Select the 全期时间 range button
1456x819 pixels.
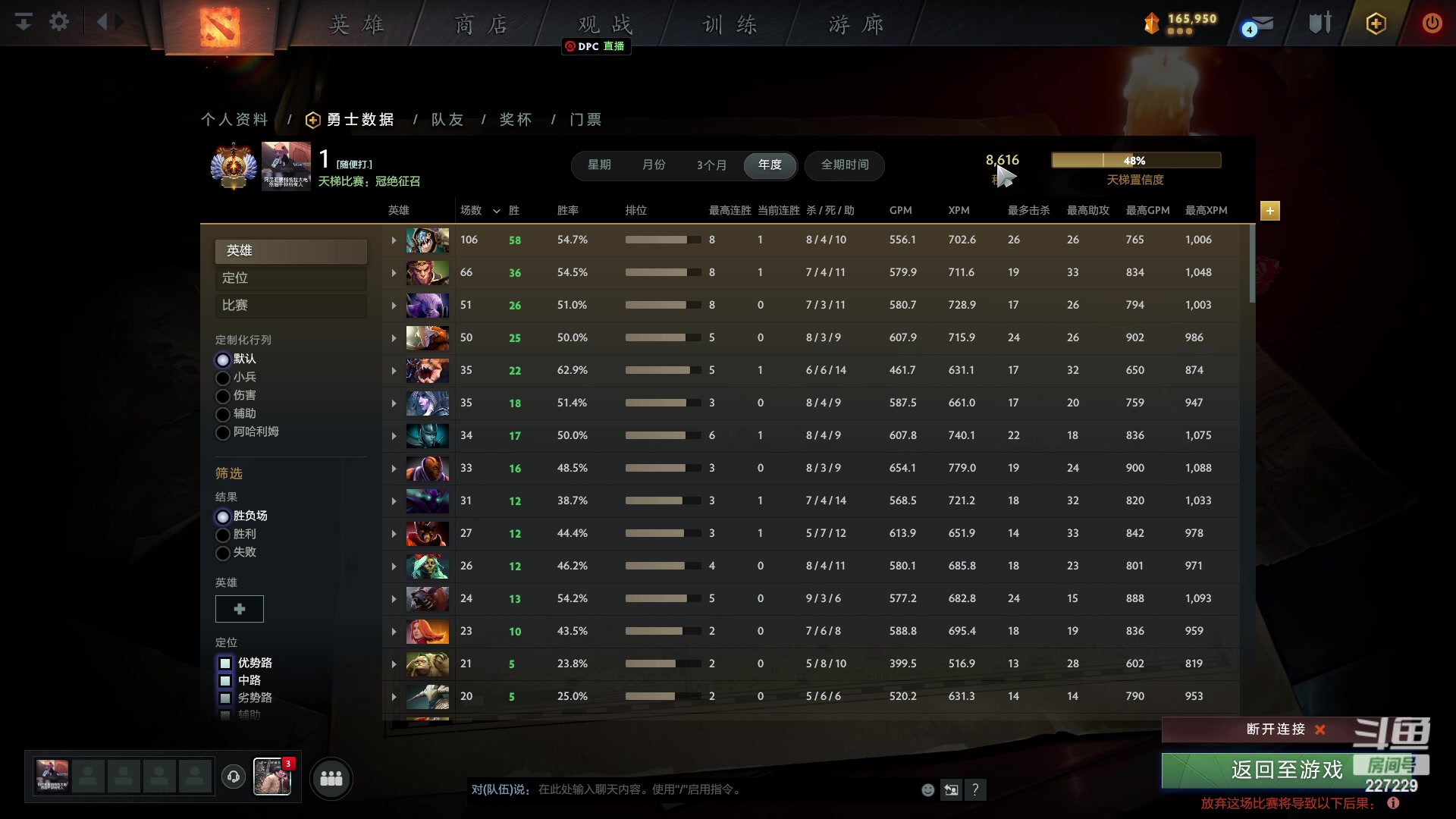coord(845,165)
